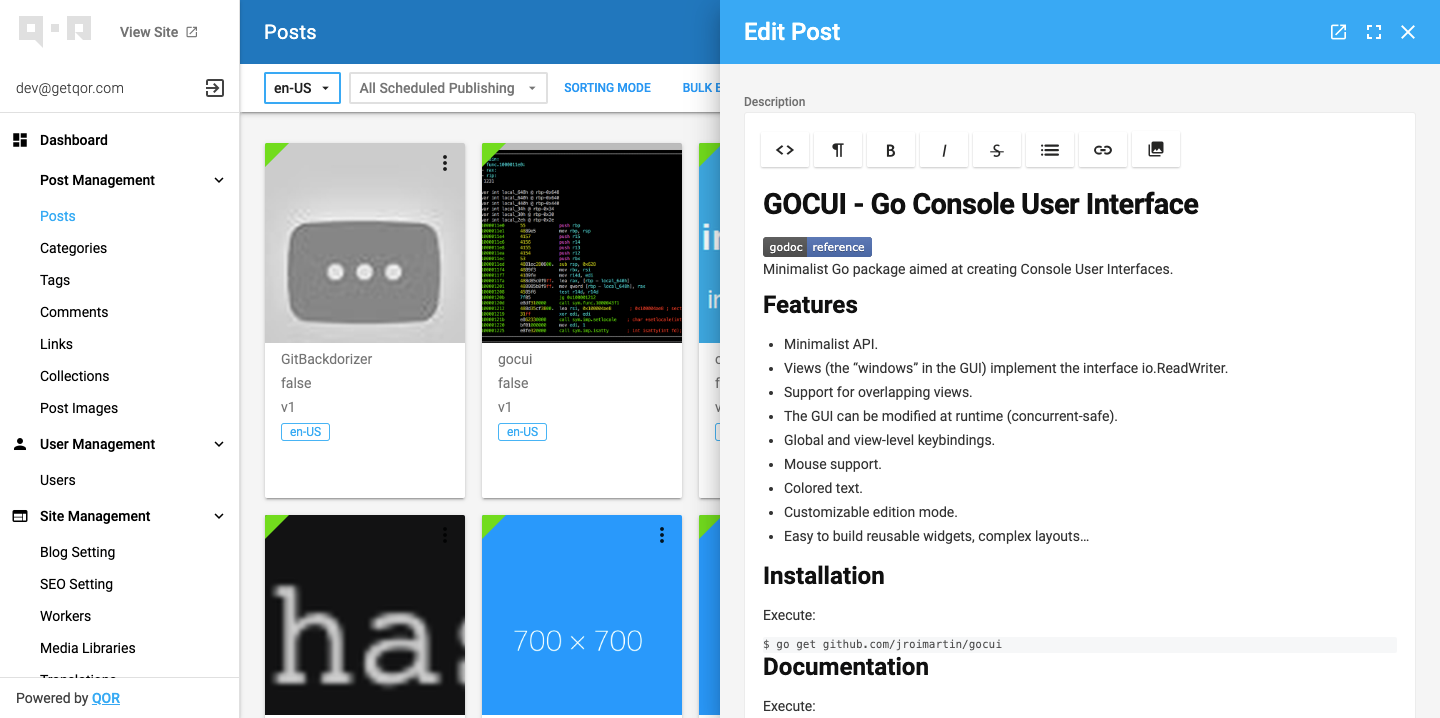The image size is (1440, 718).
Task: Insert a hyperlink in editor
Action: 1103,150
